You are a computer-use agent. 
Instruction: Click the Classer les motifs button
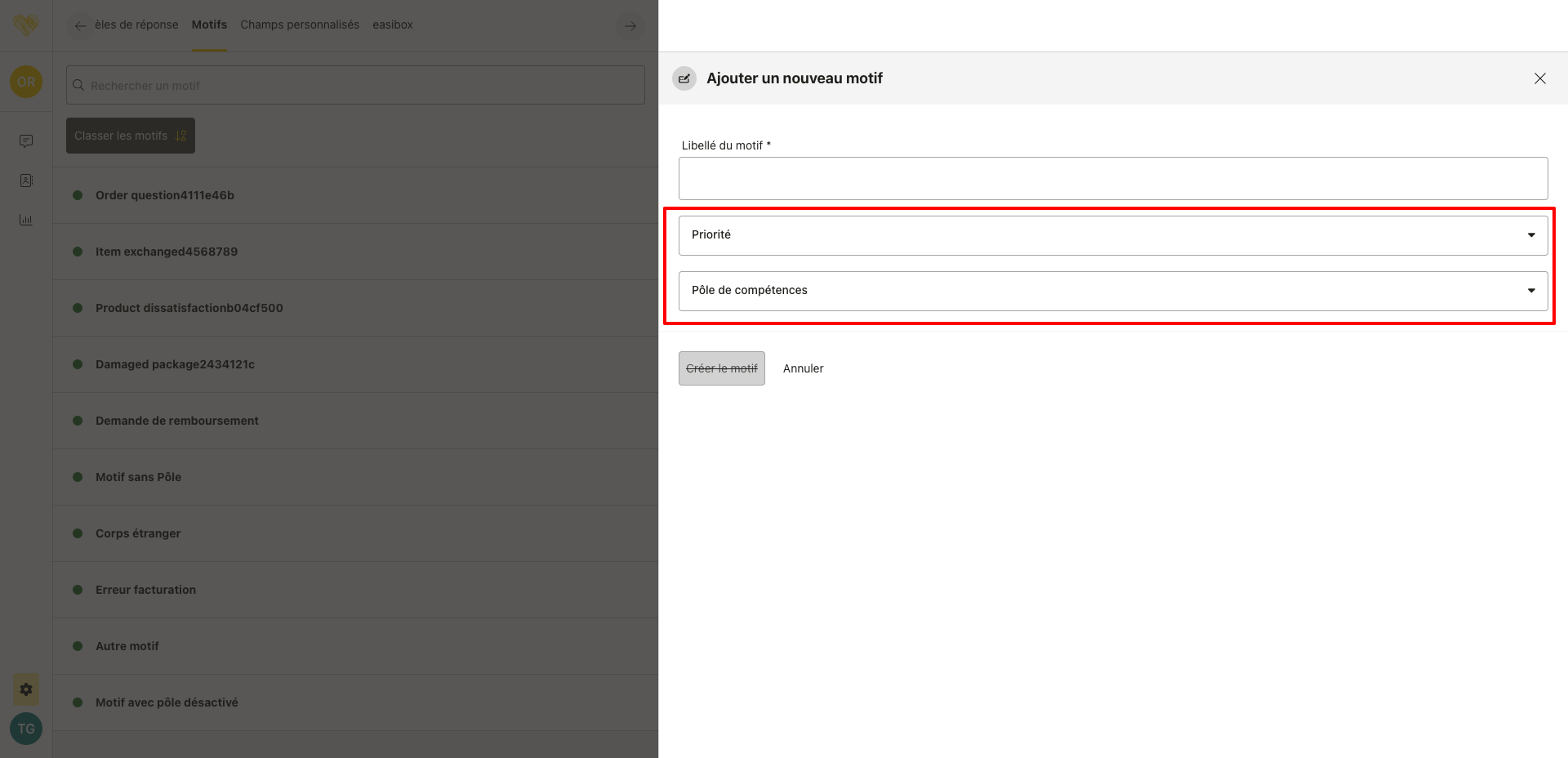(x=131, y=136)
